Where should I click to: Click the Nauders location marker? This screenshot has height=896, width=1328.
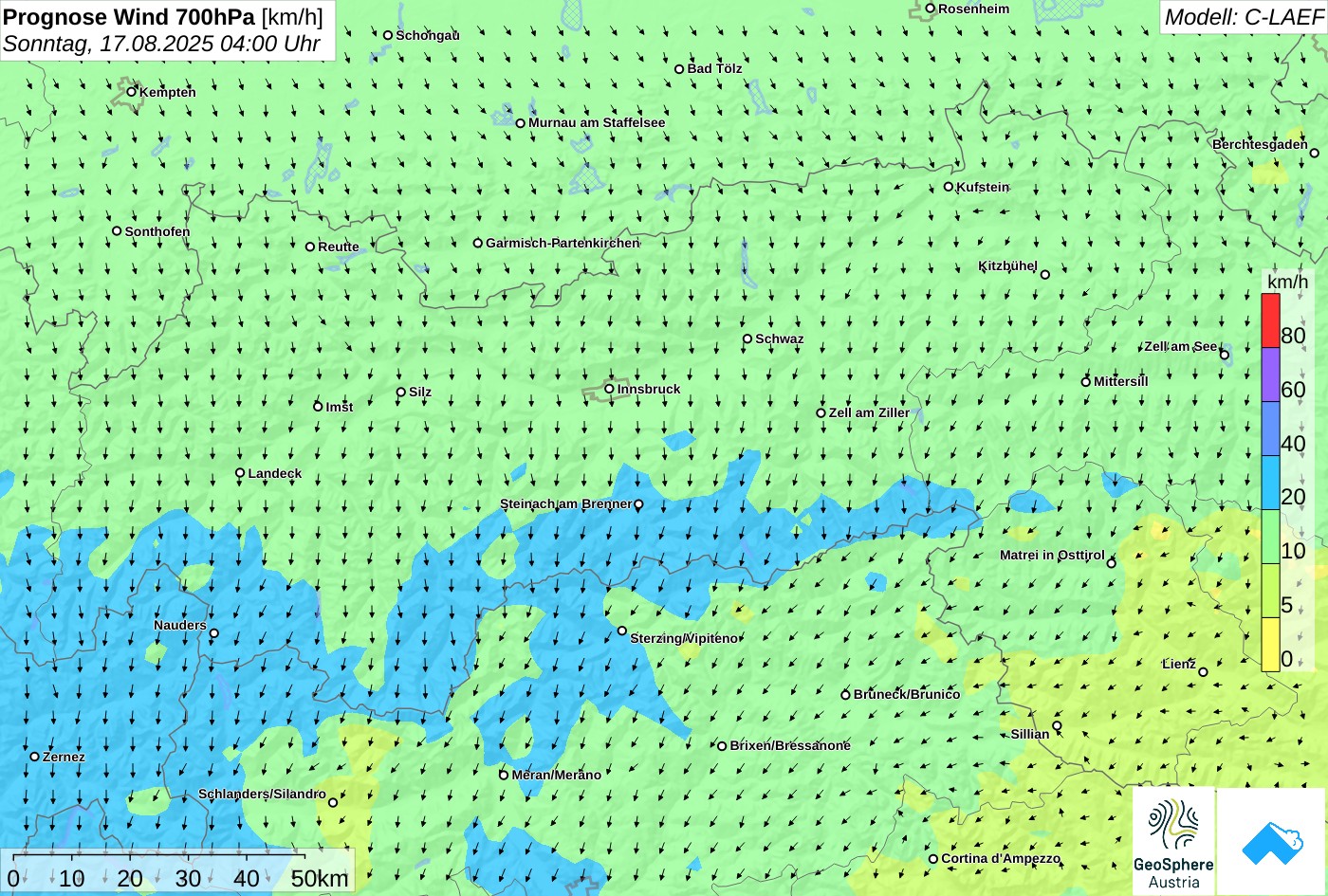pos(214,633)
